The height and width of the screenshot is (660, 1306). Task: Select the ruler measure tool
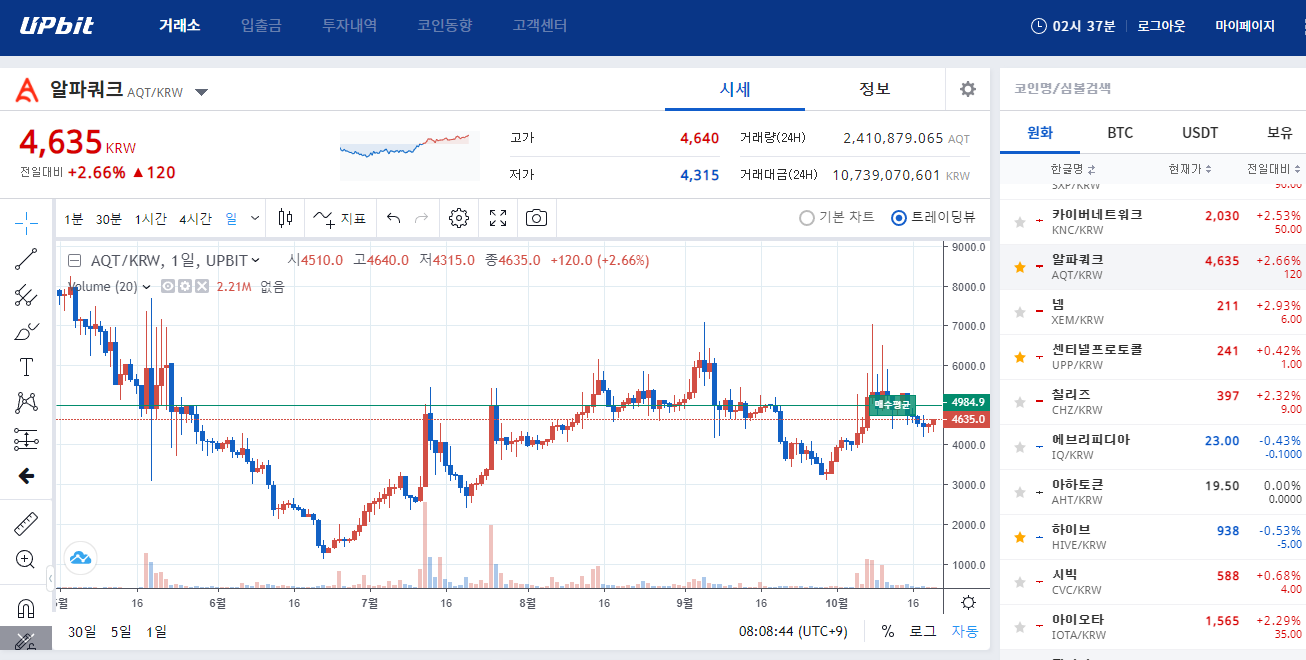pyautogui.click(x=27, y=523)
